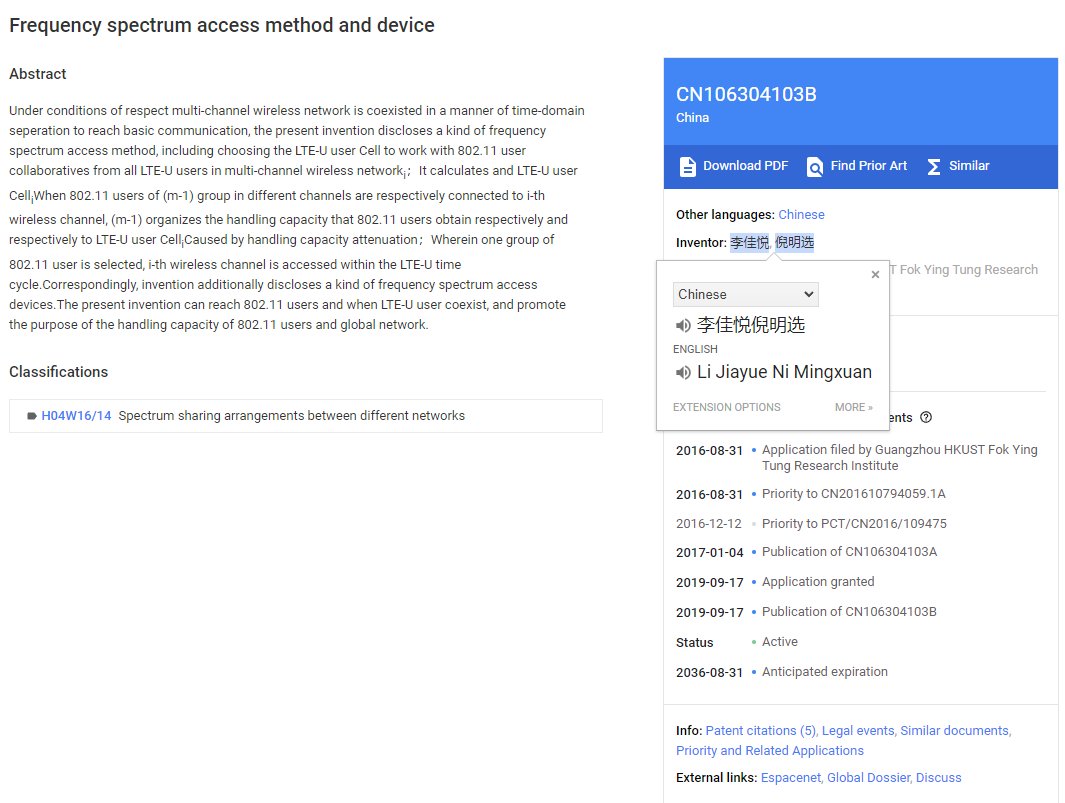Click inventor name 李佳悦
Image resolution: width=1065 pixels, height=803 pixels.
pyautogui.click(x=750, y=243)
